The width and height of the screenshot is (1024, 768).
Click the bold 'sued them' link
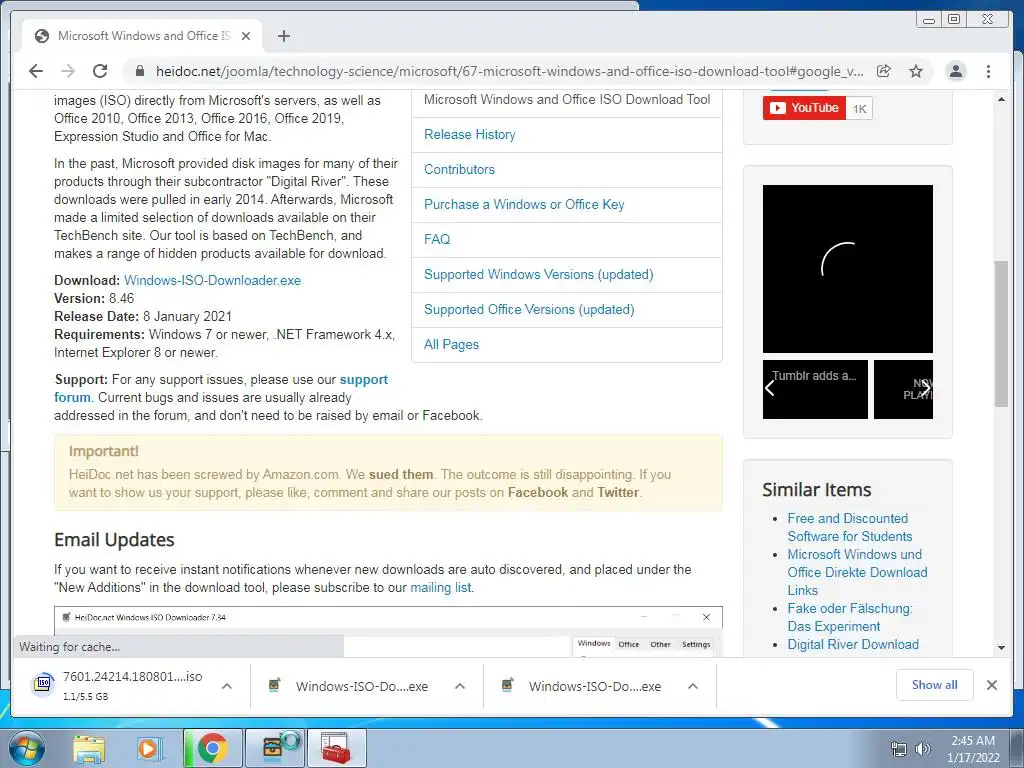(x=401, y=474)
